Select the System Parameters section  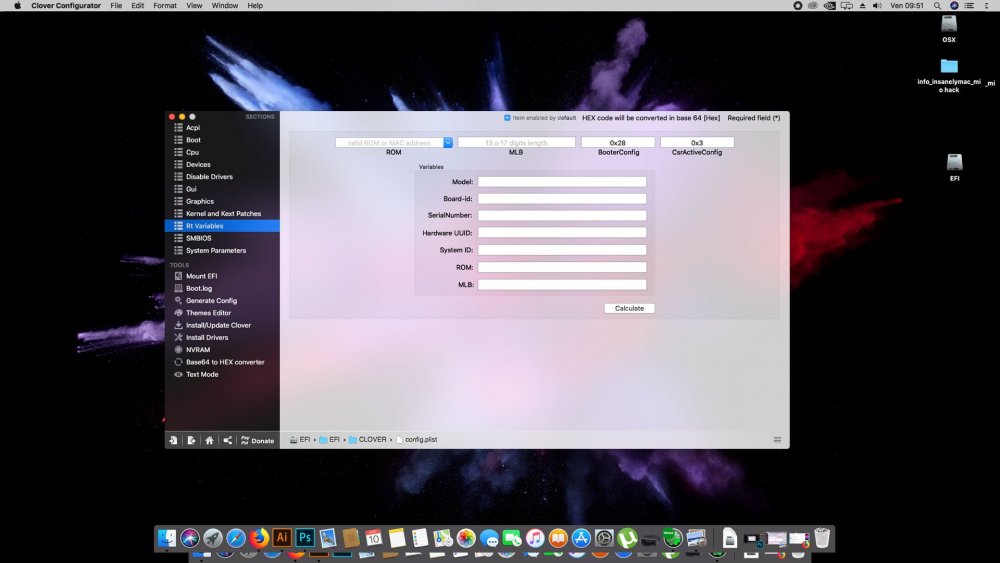coord(221,251)
